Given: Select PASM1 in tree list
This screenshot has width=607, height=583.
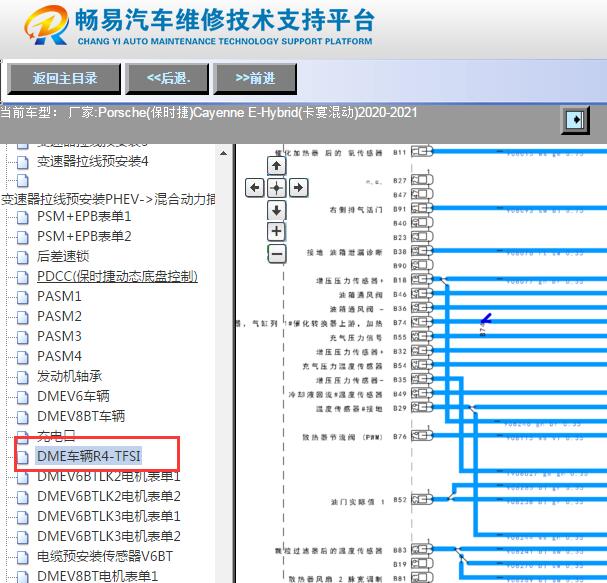Looking at the screenshot, I should (x=59, y=296).
